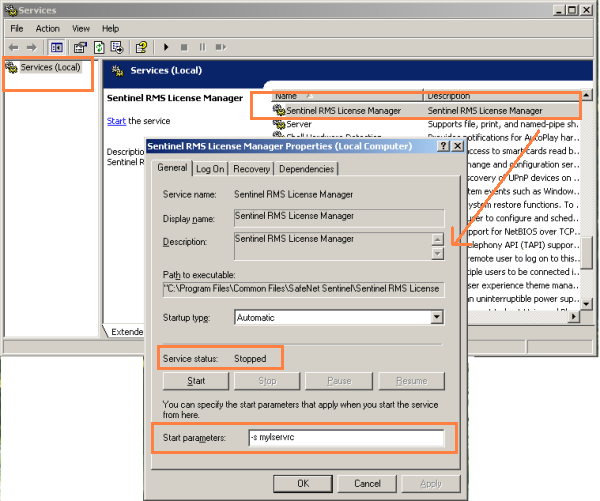Screen dimensions: 600x501
Task: Click the Stop Service toolbar icon
Action: [x=184, y=47]
